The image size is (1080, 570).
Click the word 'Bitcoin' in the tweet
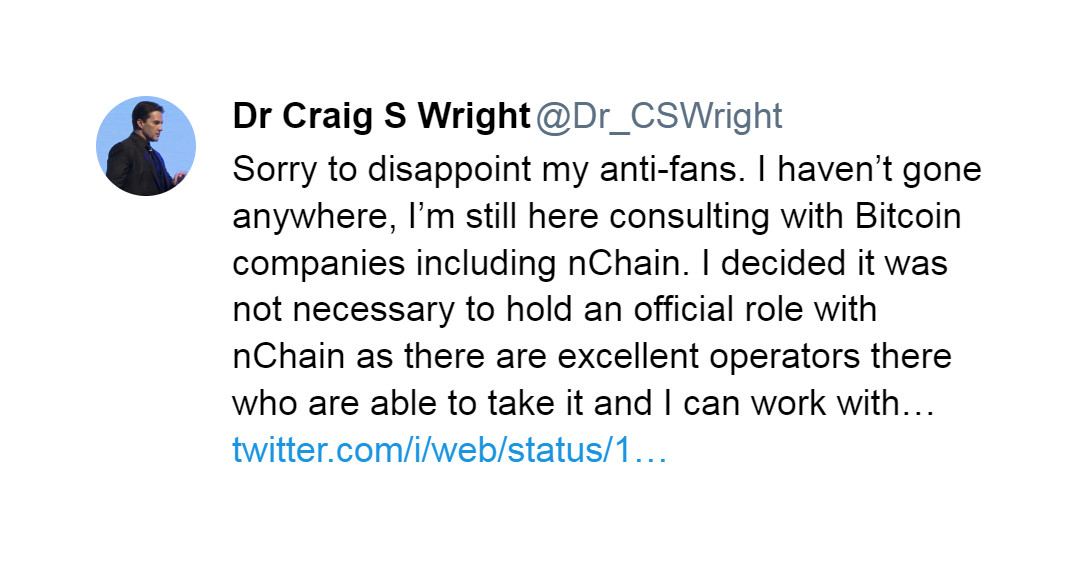click(908, 216)
